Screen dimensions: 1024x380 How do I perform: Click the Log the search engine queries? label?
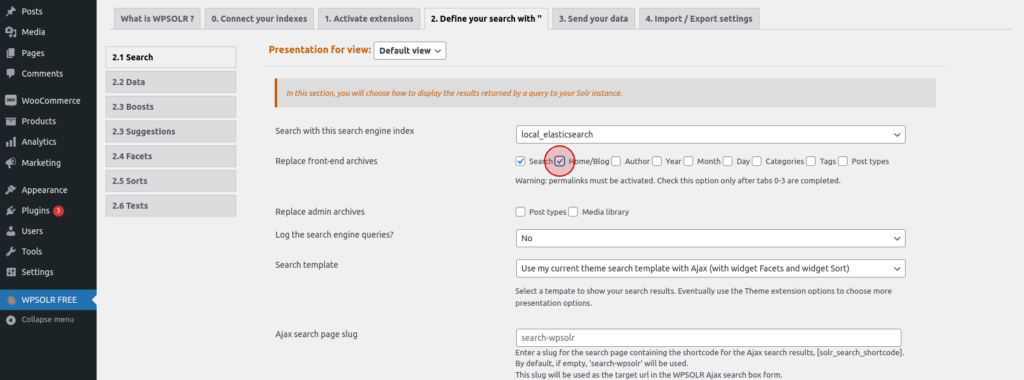334,234
